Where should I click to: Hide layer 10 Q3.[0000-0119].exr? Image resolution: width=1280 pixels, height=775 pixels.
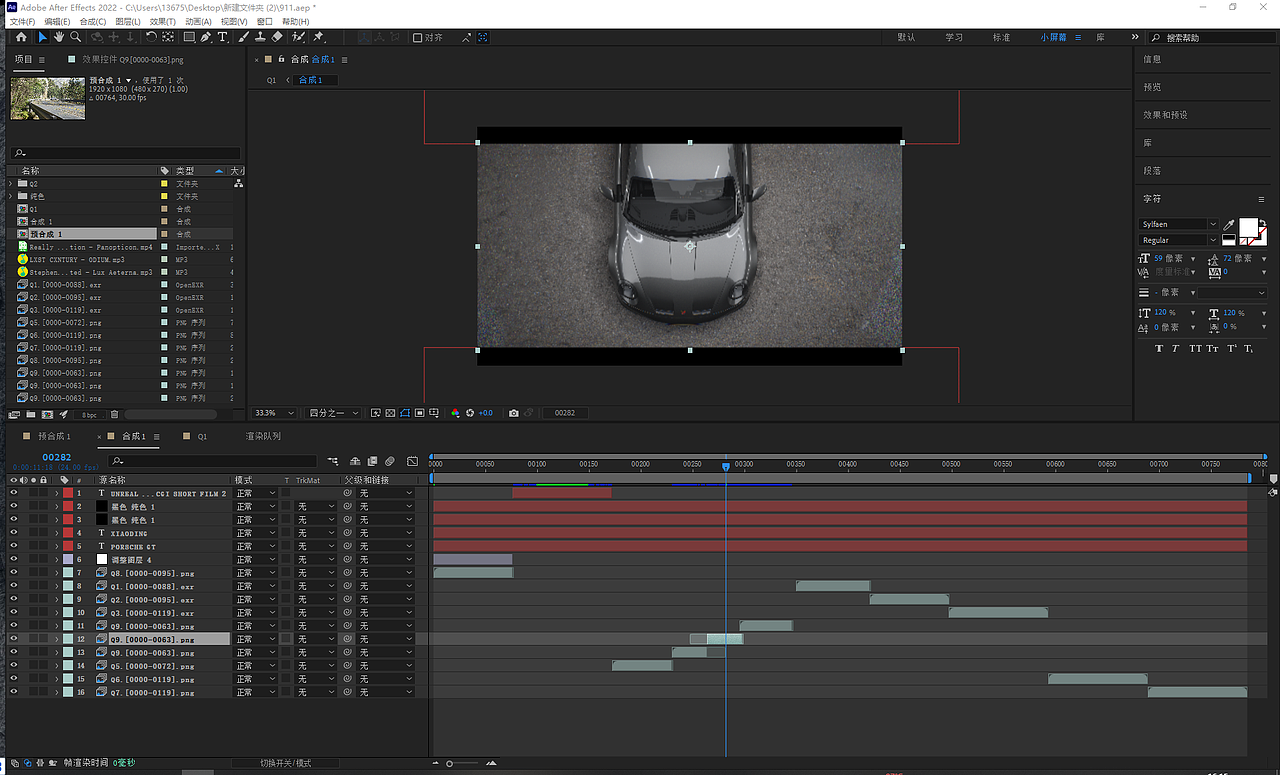click(x=14, y=612)
